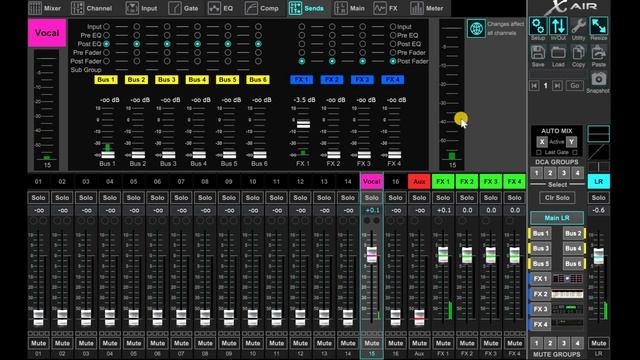This screenshot has height=360, width=640.
Task: Click the globe icon affecting all channels
Action: click(476, 29)
